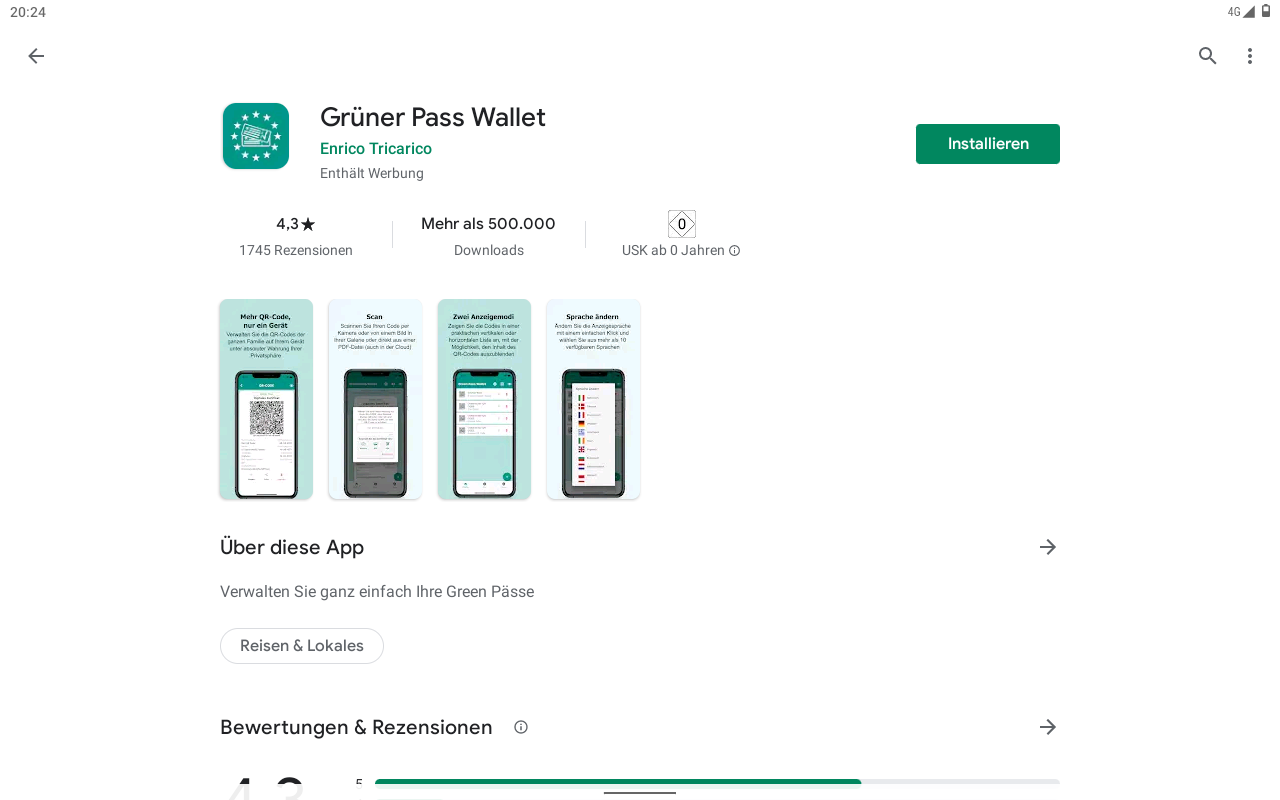Install the Grüner Pass Wallet app
1280x800 pixels.
[x=988, y=144]
